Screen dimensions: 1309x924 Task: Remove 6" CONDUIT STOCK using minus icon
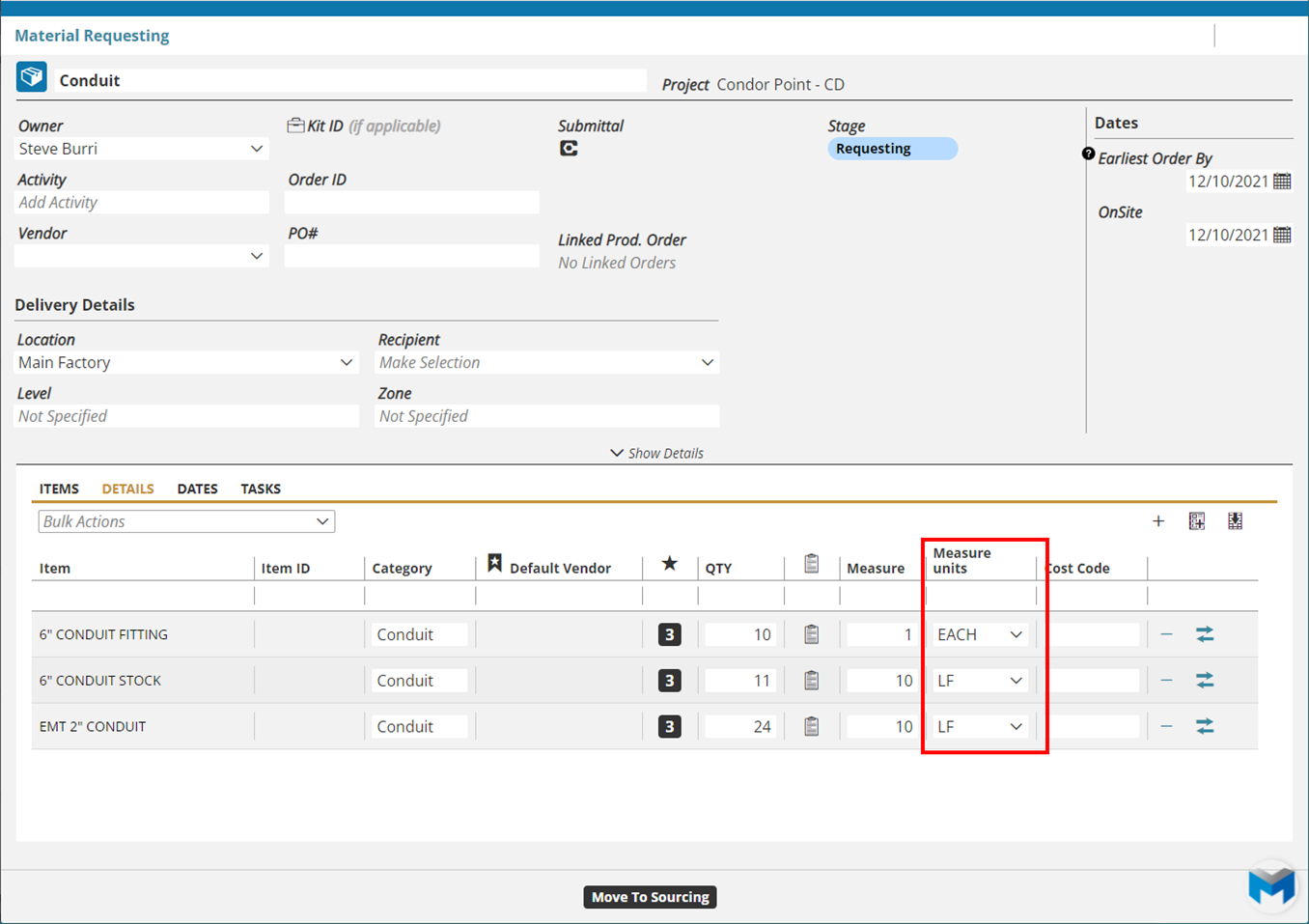click(x=1166, y=681)
